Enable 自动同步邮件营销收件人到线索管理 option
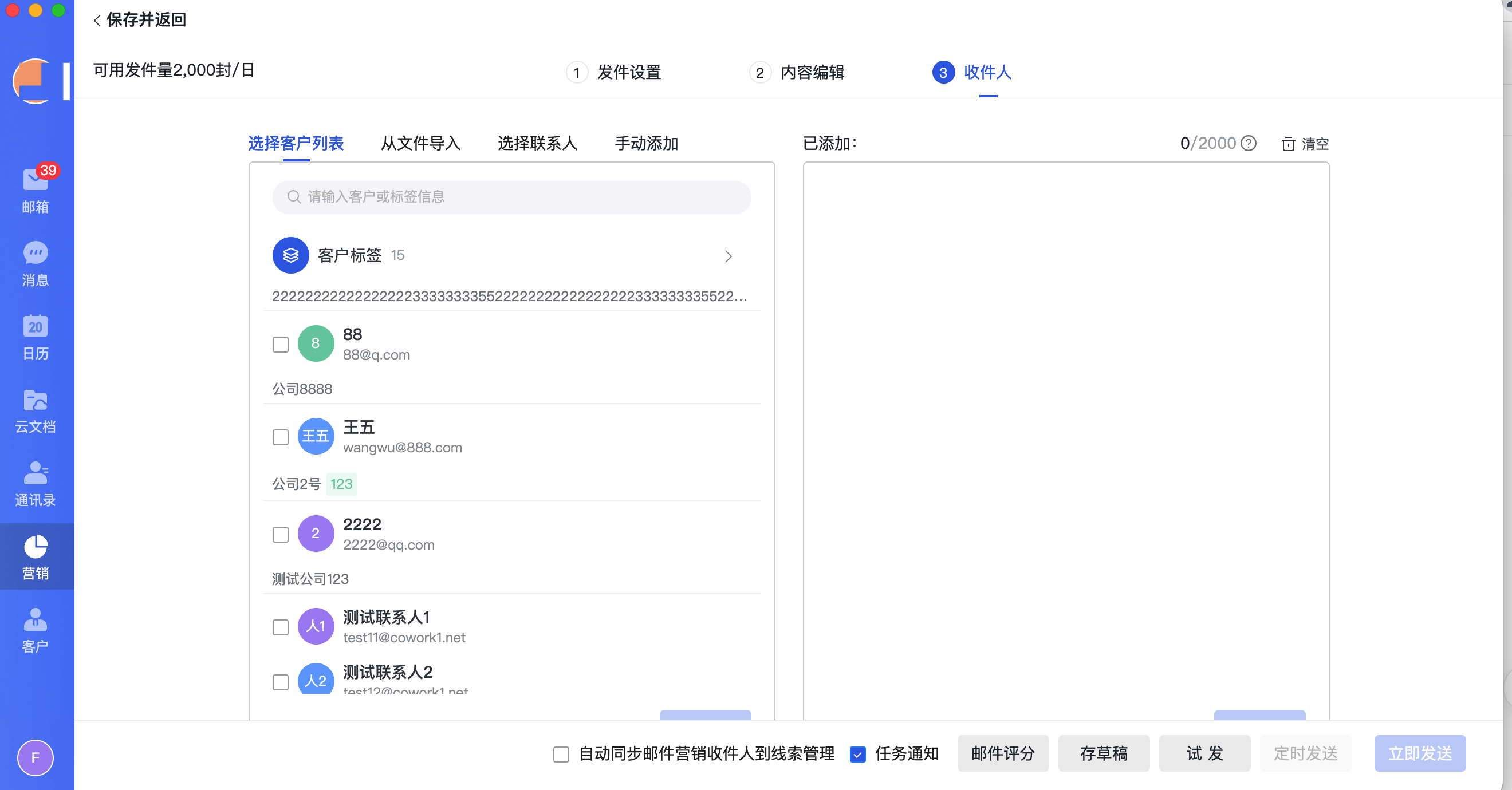The height and width of the screenshot is (790, 1512). tap(561, 755)
